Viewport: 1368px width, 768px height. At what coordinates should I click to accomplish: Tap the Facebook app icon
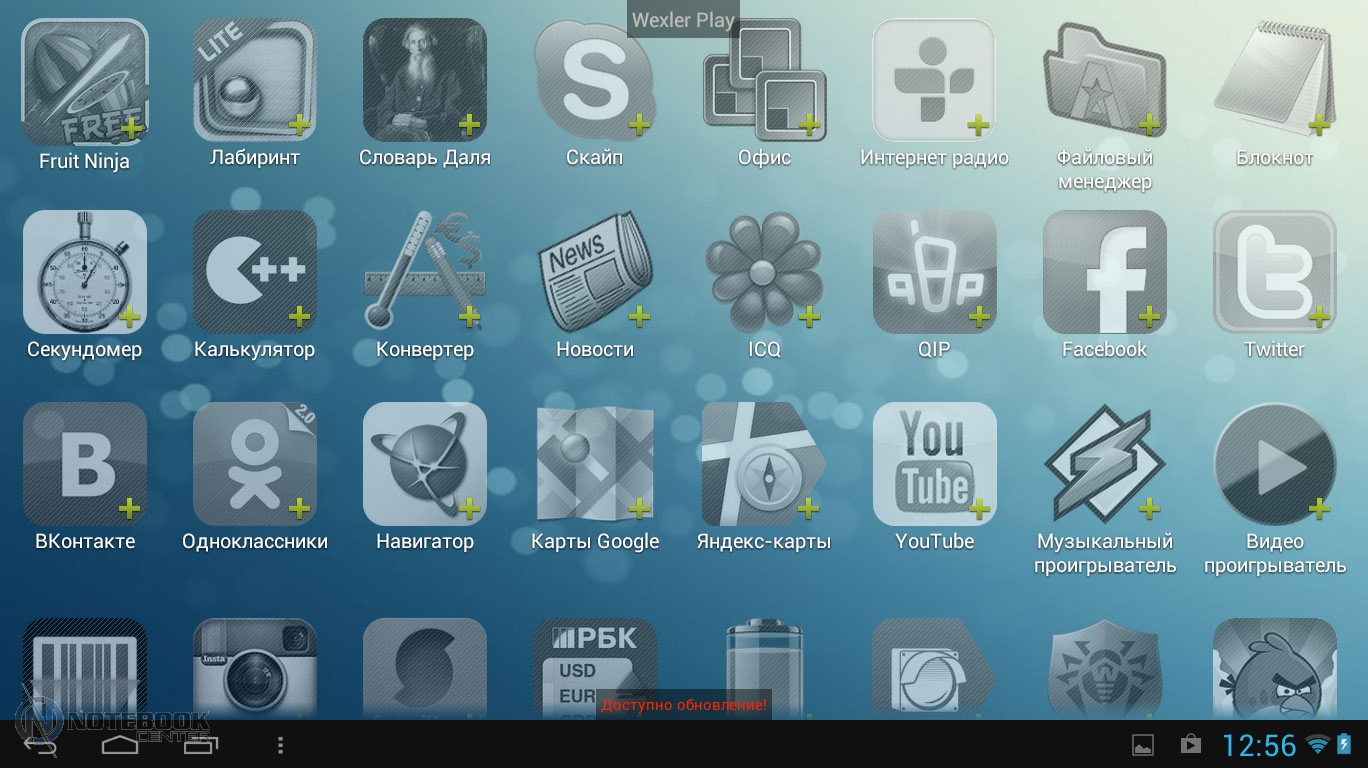1104,272
